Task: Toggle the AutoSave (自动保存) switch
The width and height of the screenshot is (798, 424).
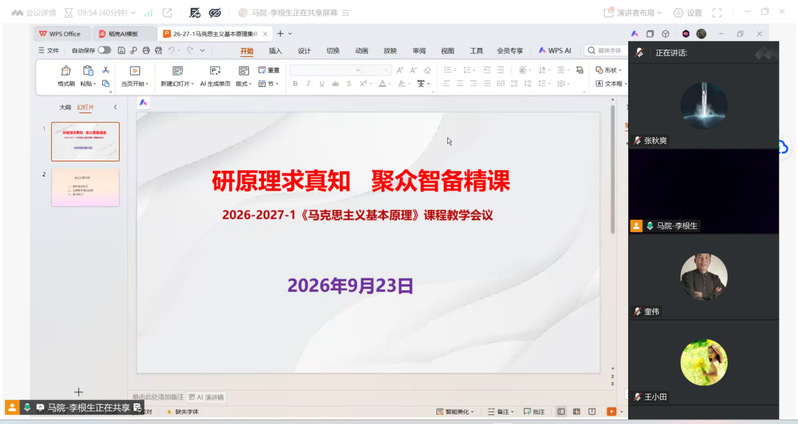Action: (x=104, y=50)
